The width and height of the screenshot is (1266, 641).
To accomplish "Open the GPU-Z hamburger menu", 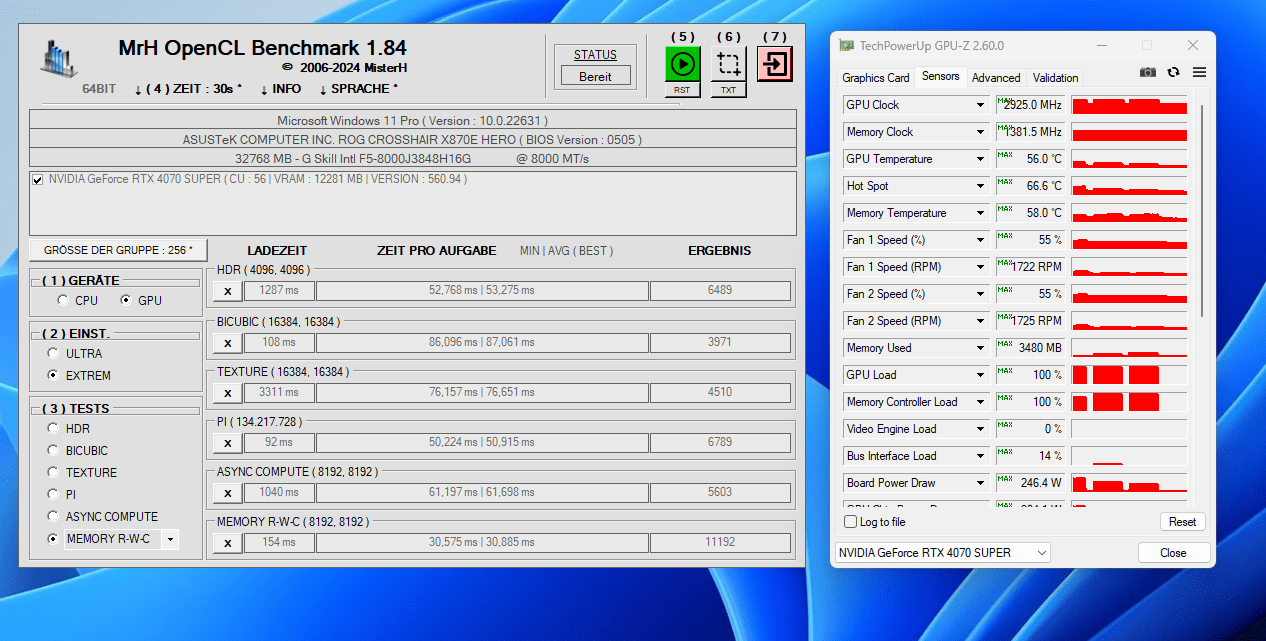I will pos(1199,73).
